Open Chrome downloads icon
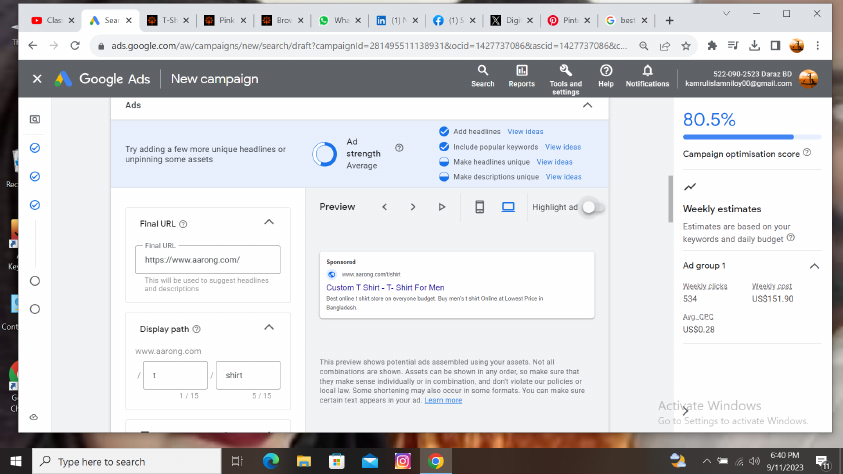Image resolution: width=843 pixels, height=474 pixels. [754, 46]
